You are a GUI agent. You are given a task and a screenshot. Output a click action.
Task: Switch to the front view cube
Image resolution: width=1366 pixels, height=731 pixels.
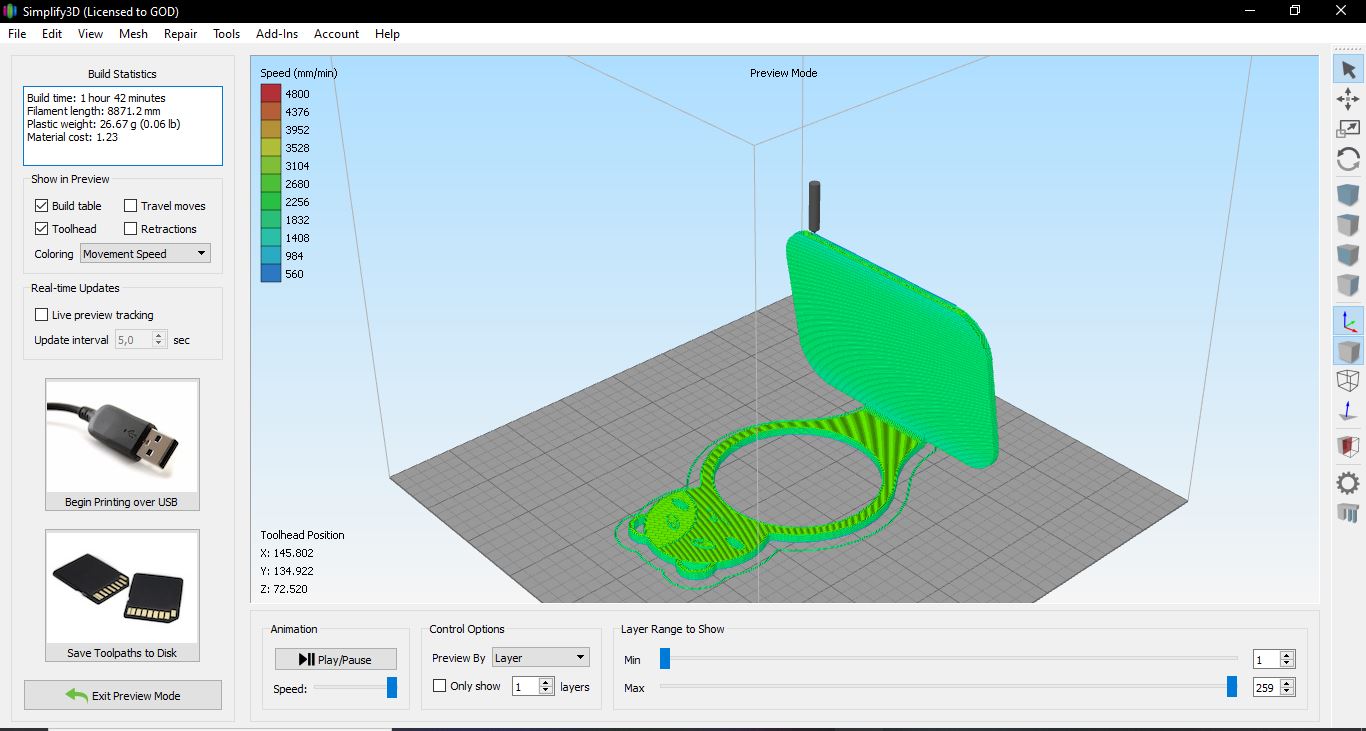(1348, 255)
